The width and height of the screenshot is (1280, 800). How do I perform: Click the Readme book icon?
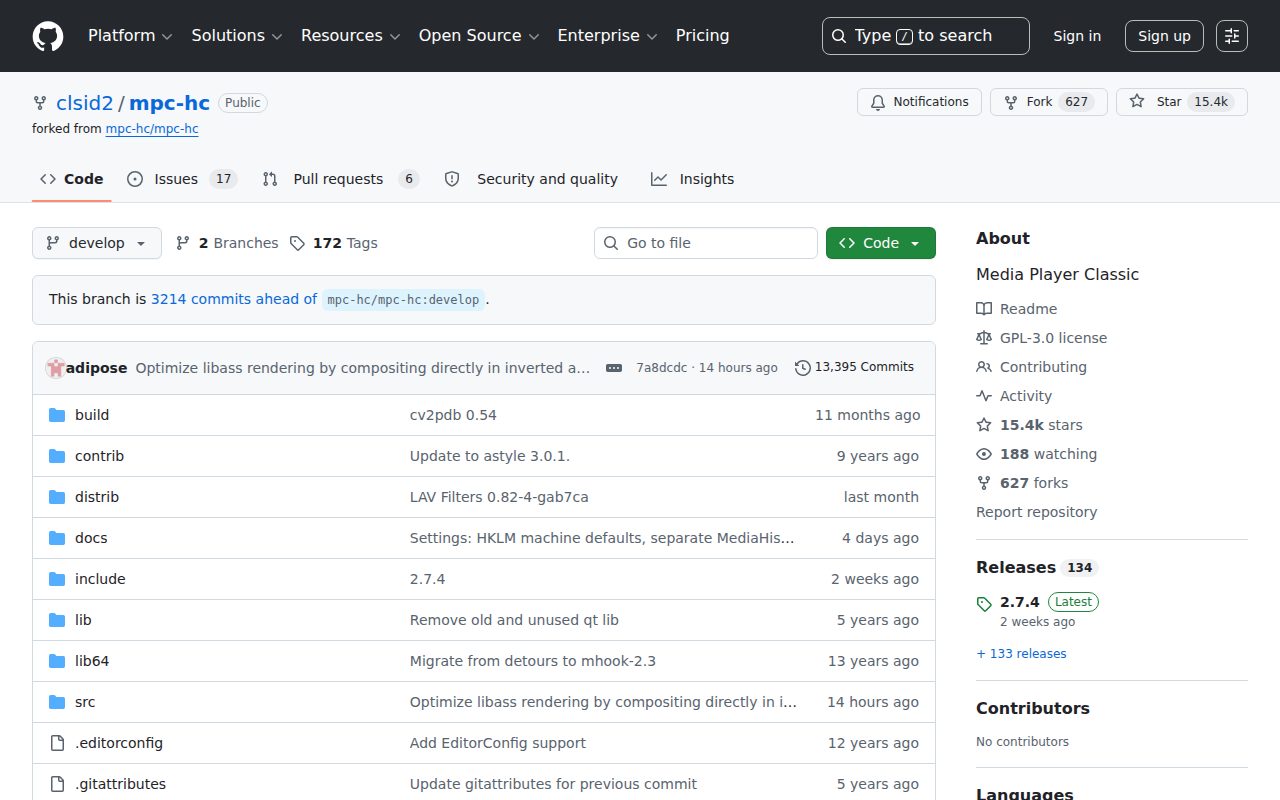point(984,309)
